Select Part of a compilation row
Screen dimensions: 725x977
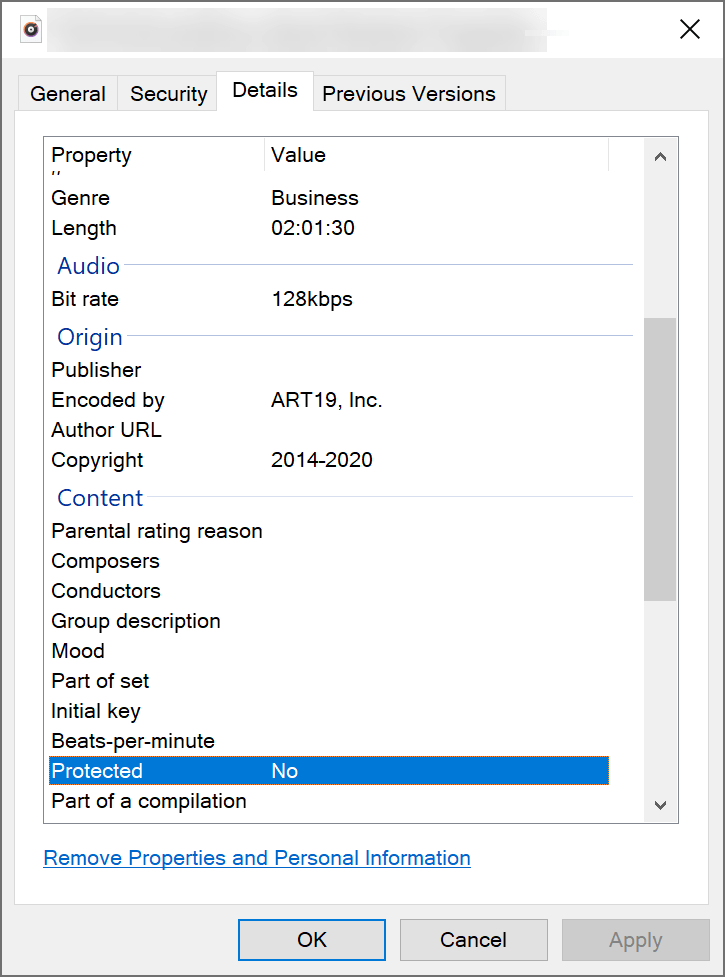pos(329,801)
